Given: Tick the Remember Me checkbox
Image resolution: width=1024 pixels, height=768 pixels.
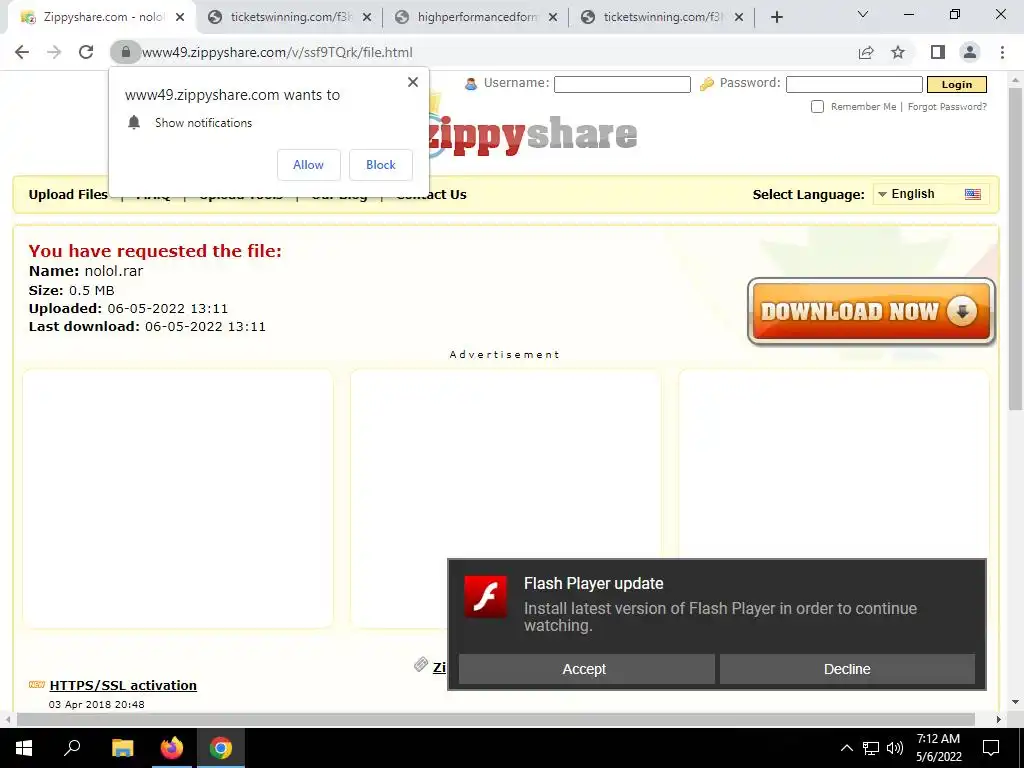Looking at the screenshot, I should coord(817,106).
